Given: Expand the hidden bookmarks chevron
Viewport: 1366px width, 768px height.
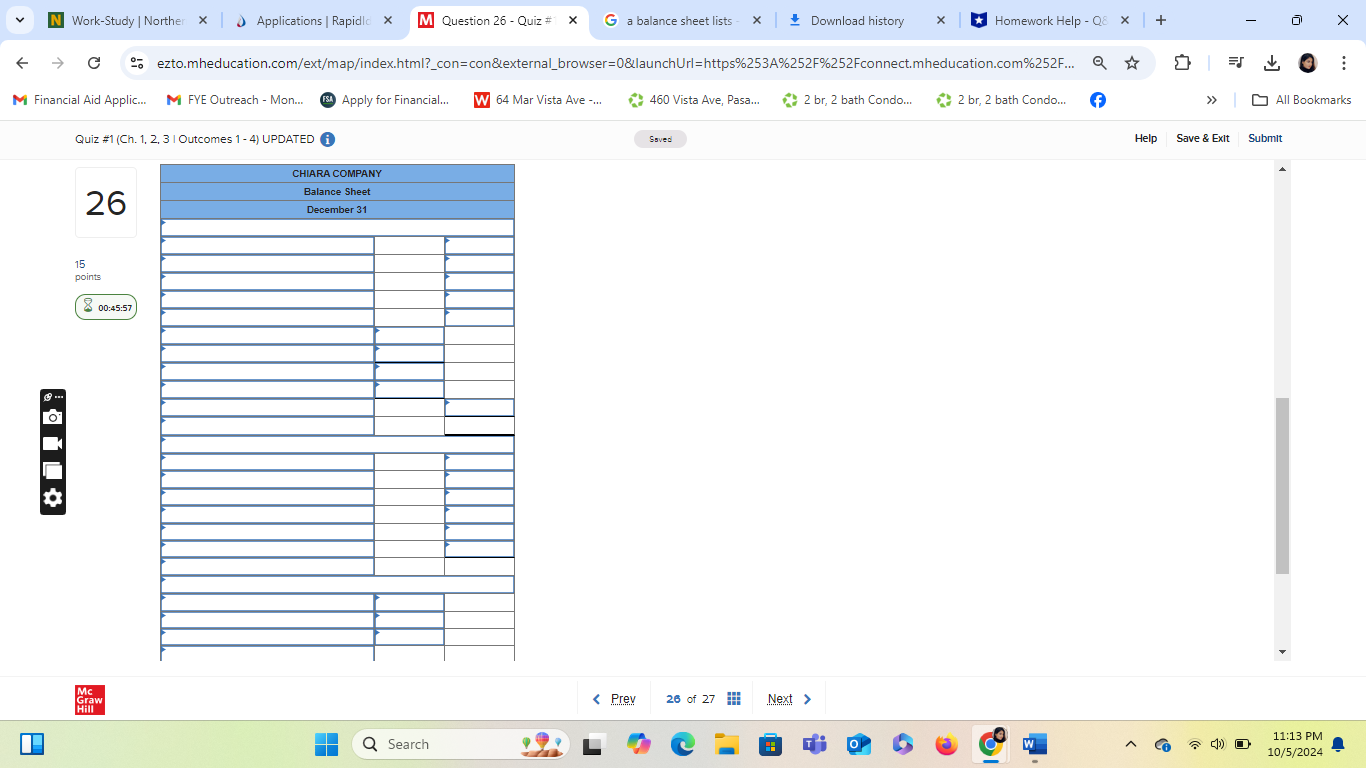Looking at the screenshot, I should pos(1212,100).
